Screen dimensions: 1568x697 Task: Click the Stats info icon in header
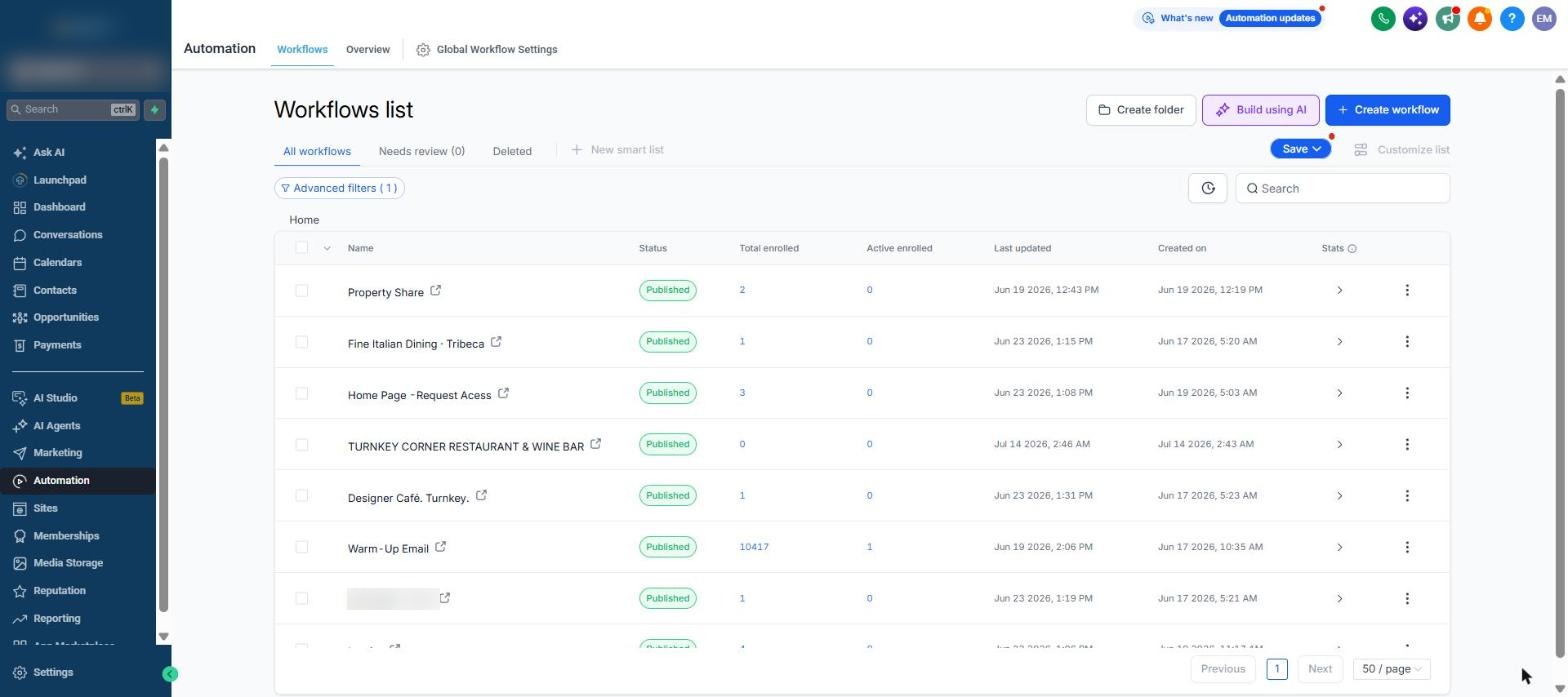[1352, 248]
